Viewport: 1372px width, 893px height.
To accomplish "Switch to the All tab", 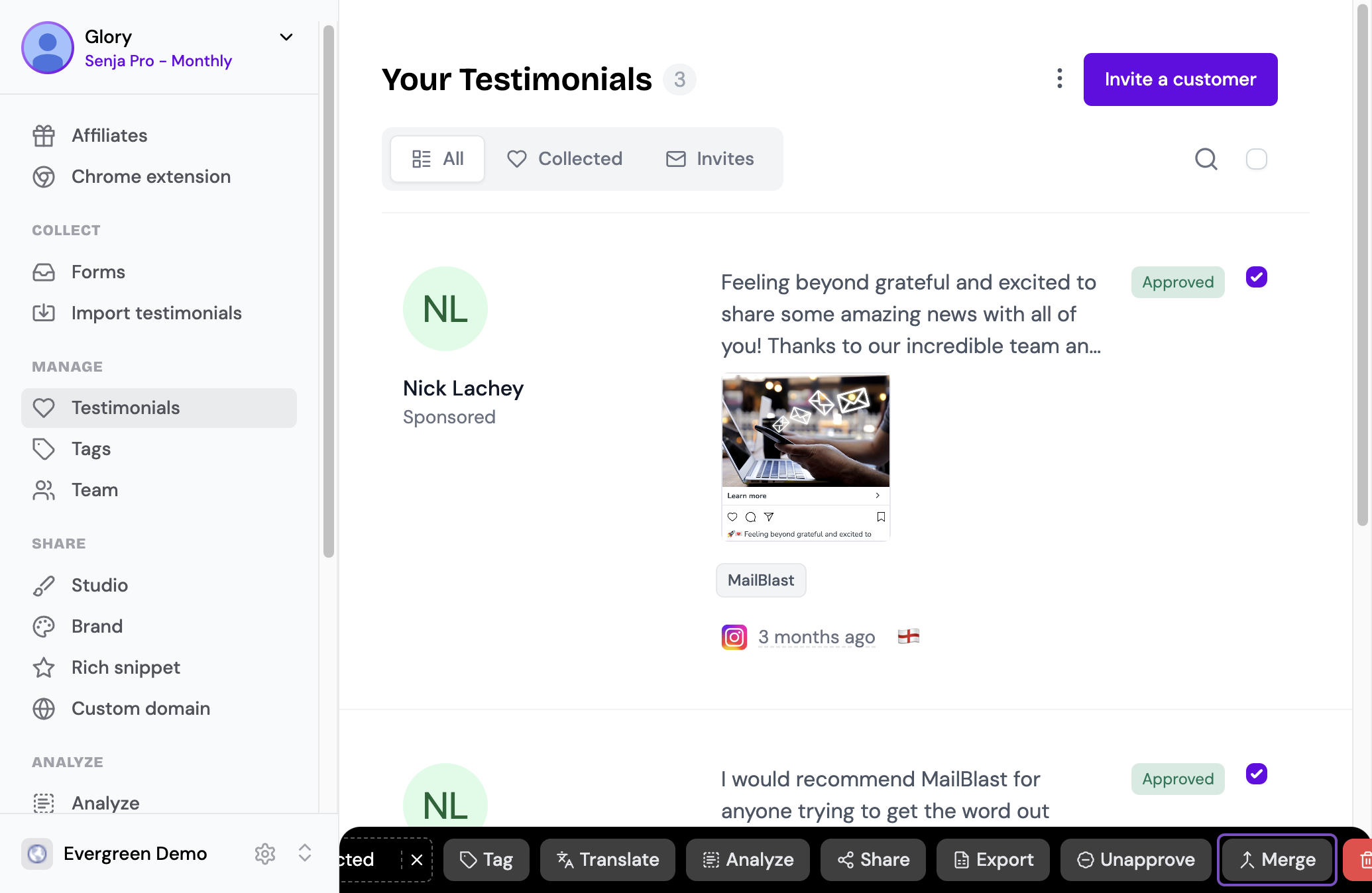I will (x=437, y=159).
